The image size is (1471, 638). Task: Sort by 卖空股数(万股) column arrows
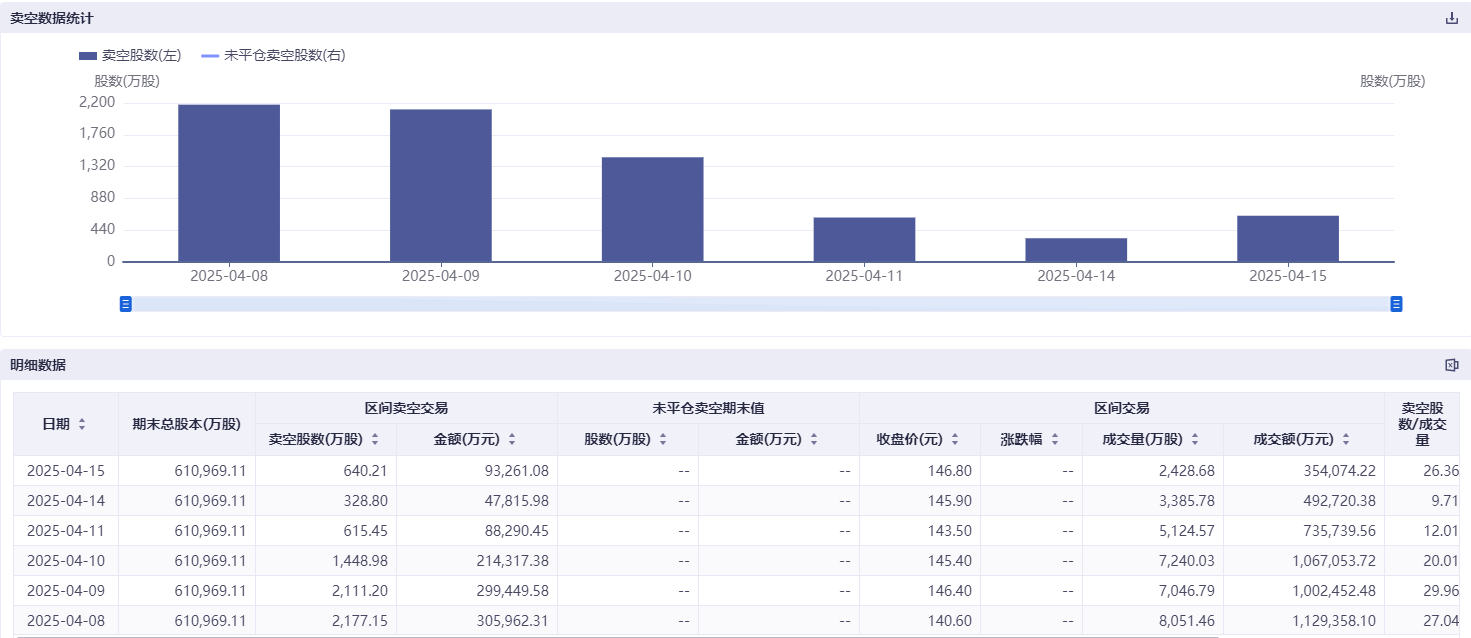pos(375,439)
